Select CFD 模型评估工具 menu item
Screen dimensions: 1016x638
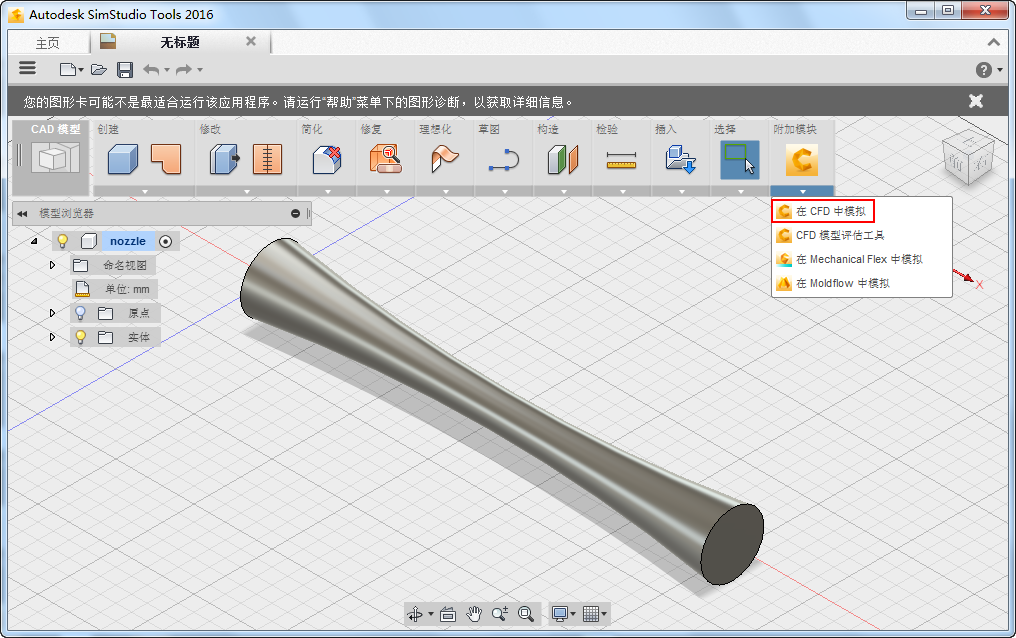click(861, 235)
